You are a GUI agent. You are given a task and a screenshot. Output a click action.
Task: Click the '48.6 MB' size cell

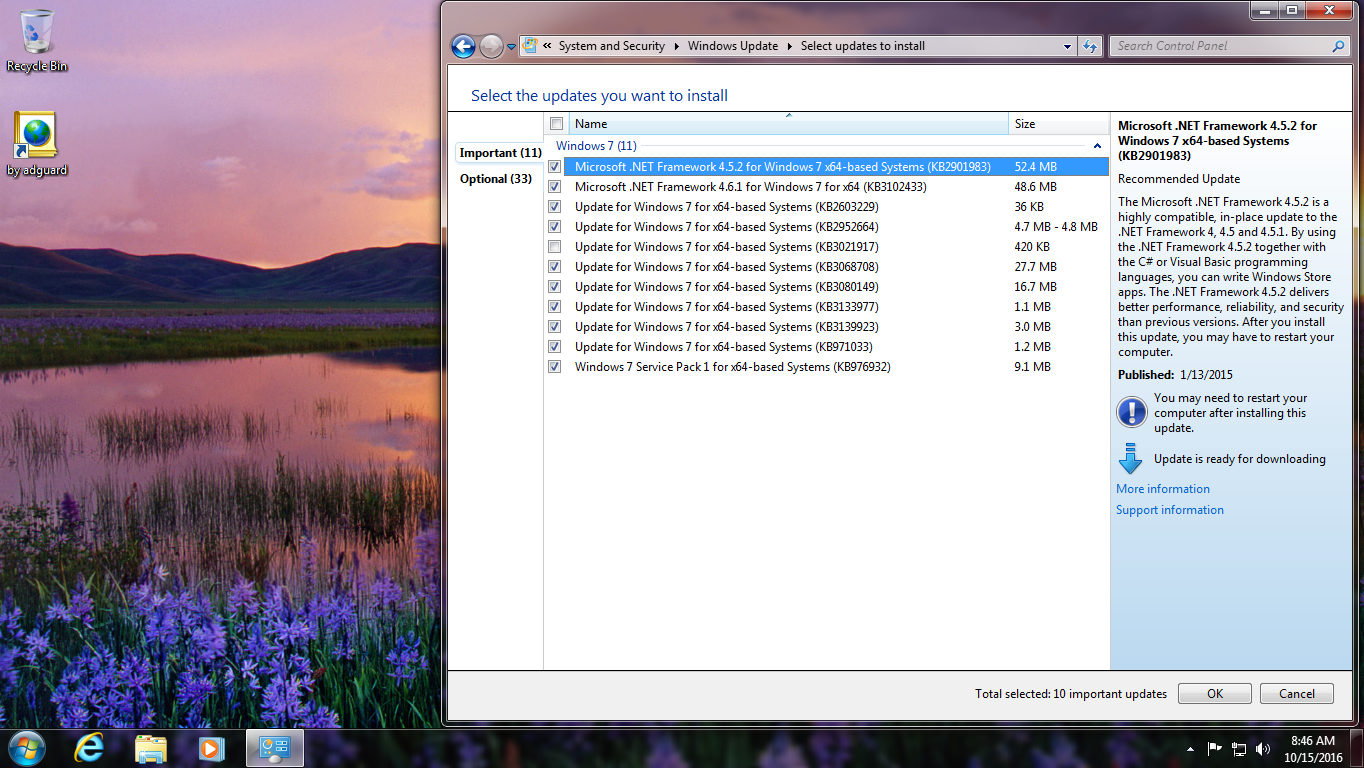click(1036, 187)
